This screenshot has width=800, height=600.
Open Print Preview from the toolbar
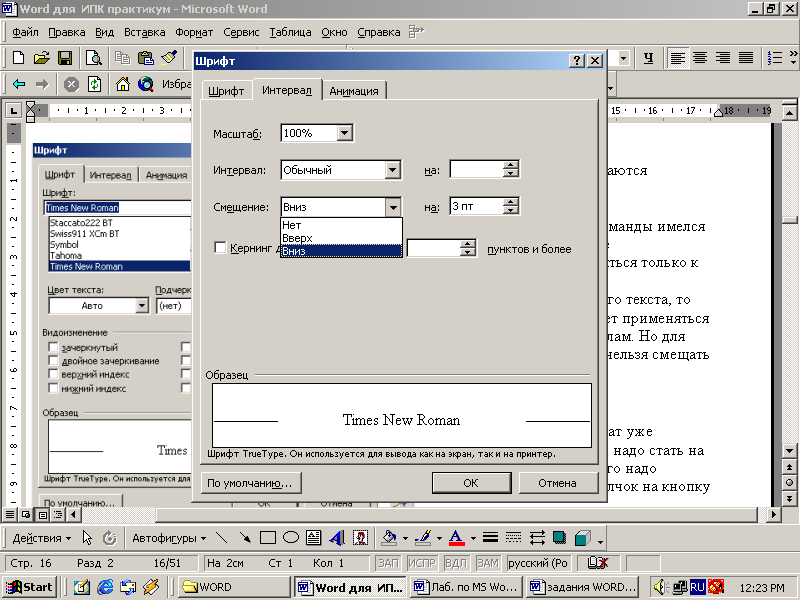point(93,58)
